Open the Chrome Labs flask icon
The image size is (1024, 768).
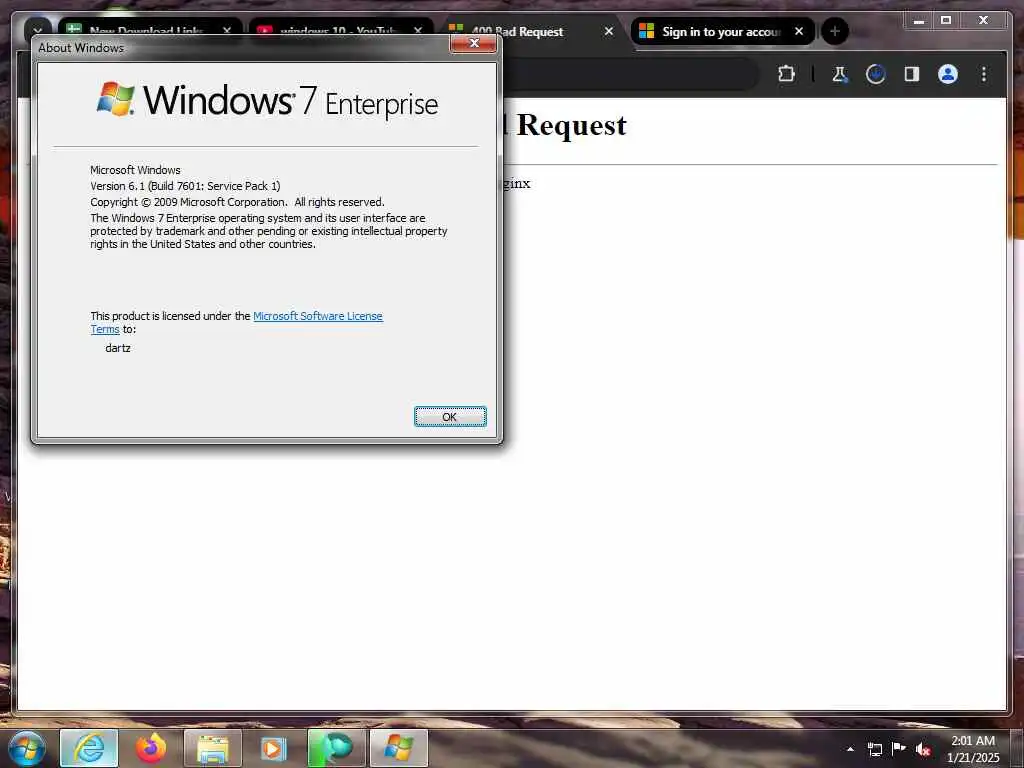pyautogui.click(x=840, y=74)
